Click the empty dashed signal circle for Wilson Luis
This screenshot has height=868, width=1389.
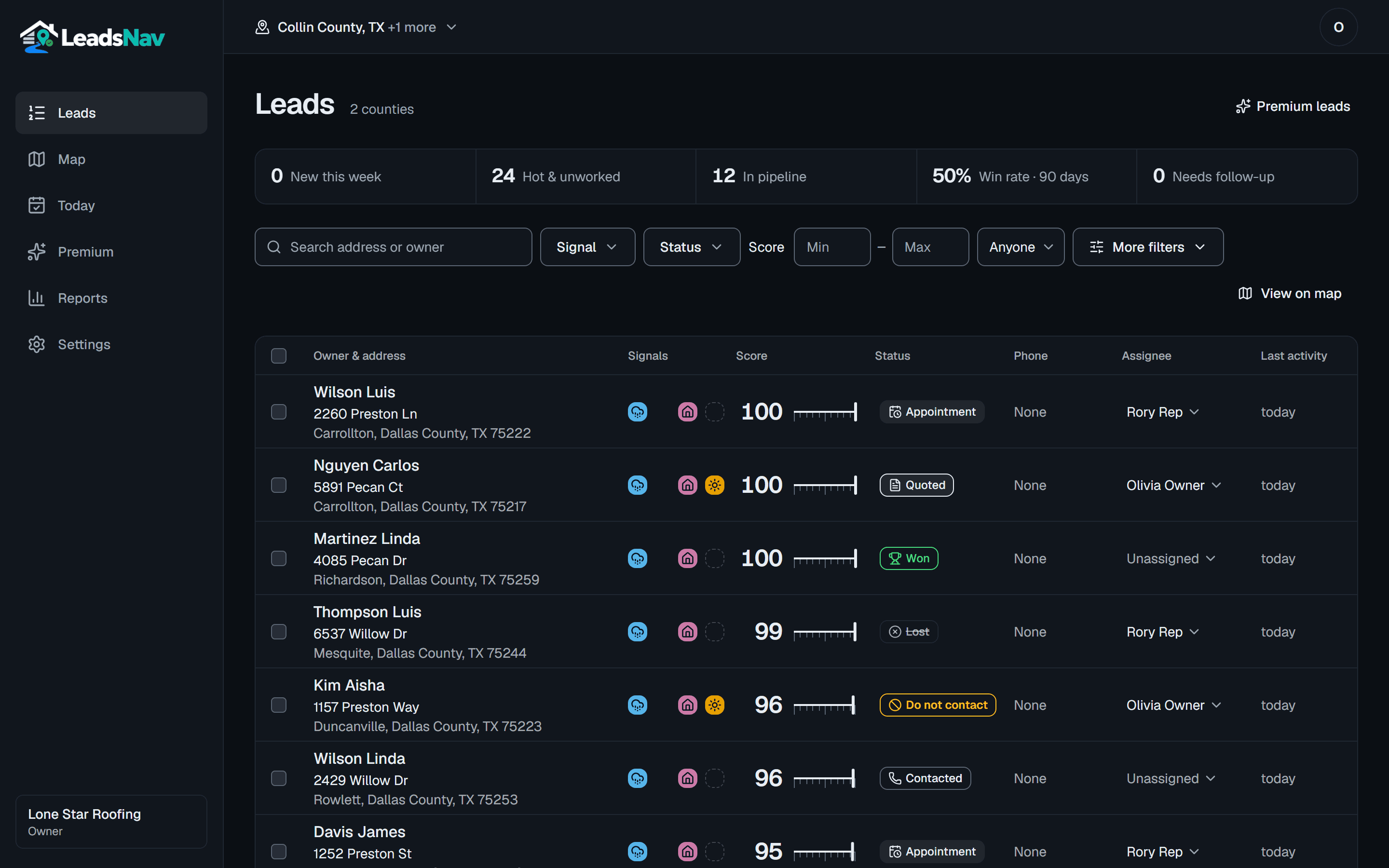[x=714, y=412]
